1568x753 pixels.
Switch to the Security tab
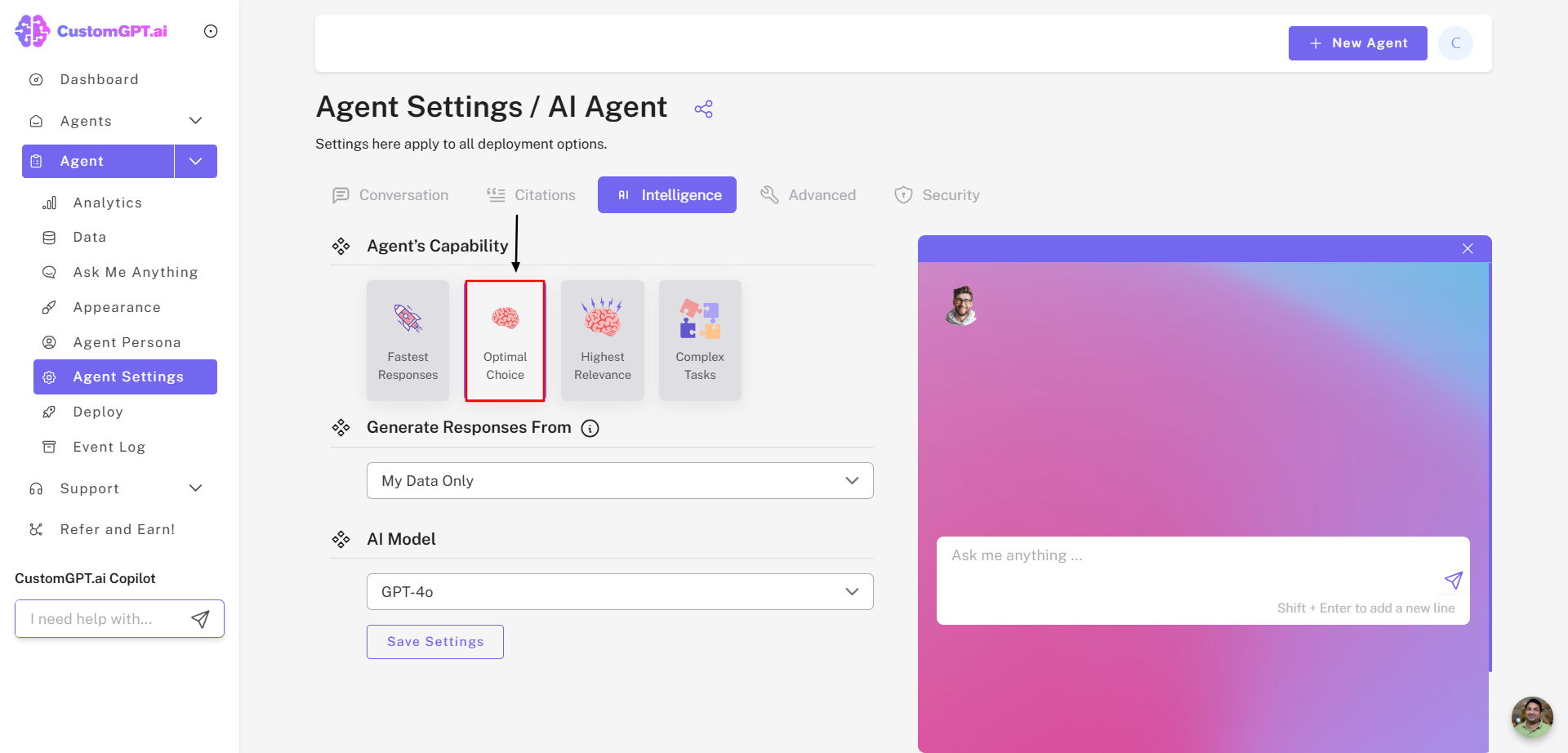click(937, 195)
